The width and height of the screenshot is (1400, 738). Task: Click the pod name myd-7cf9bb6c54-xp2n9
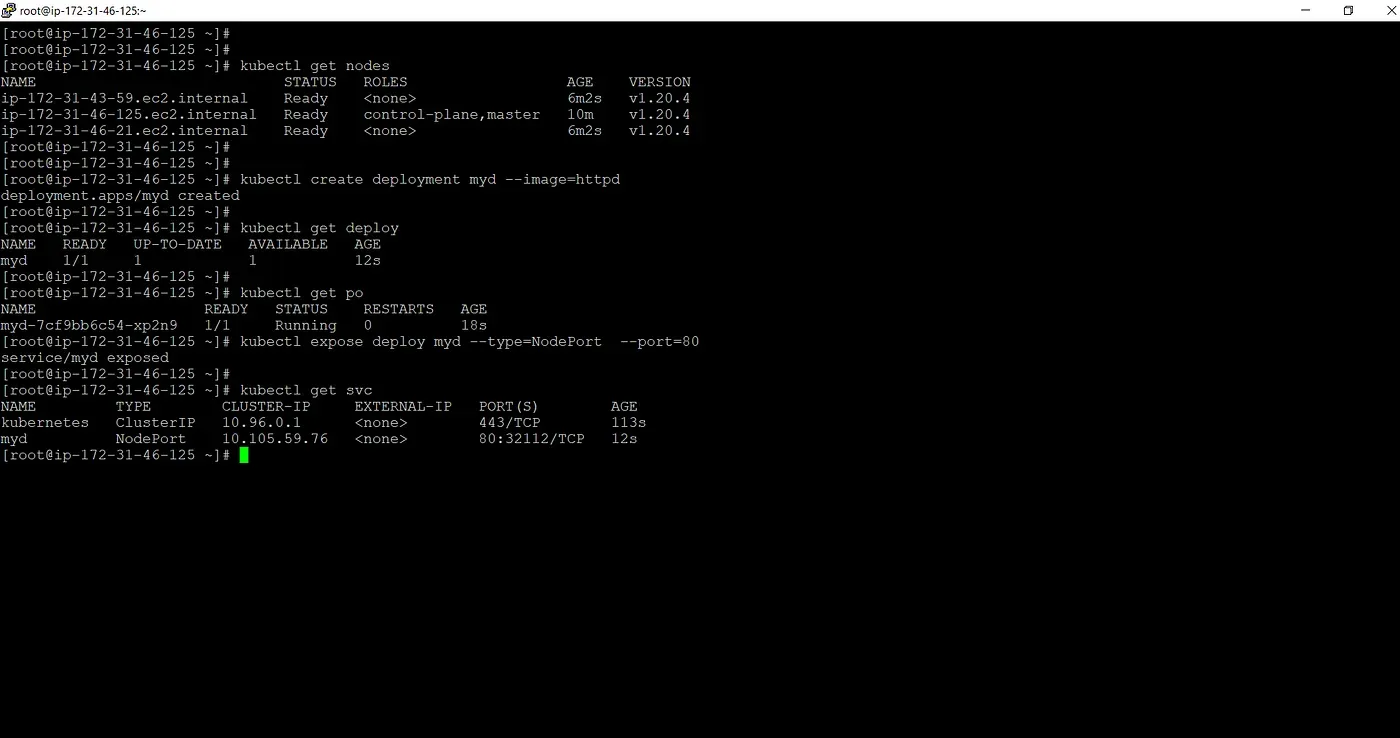coord(89,325)
